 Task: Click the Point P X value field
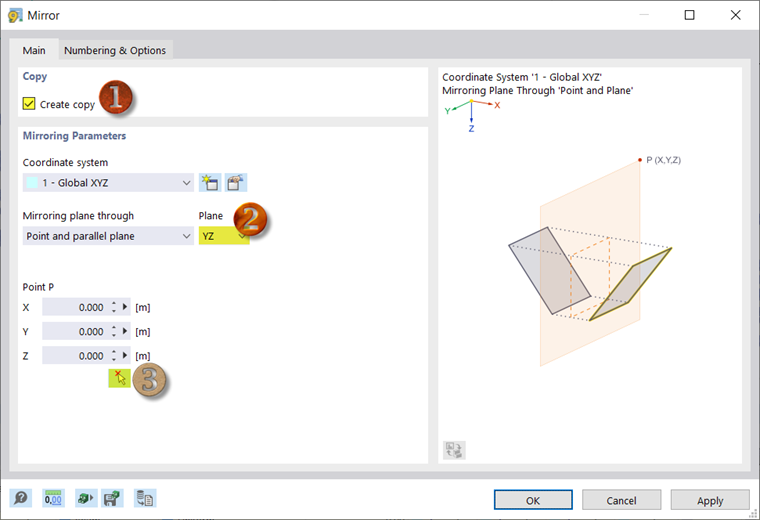pyautogui.click(x=75, y=307)
